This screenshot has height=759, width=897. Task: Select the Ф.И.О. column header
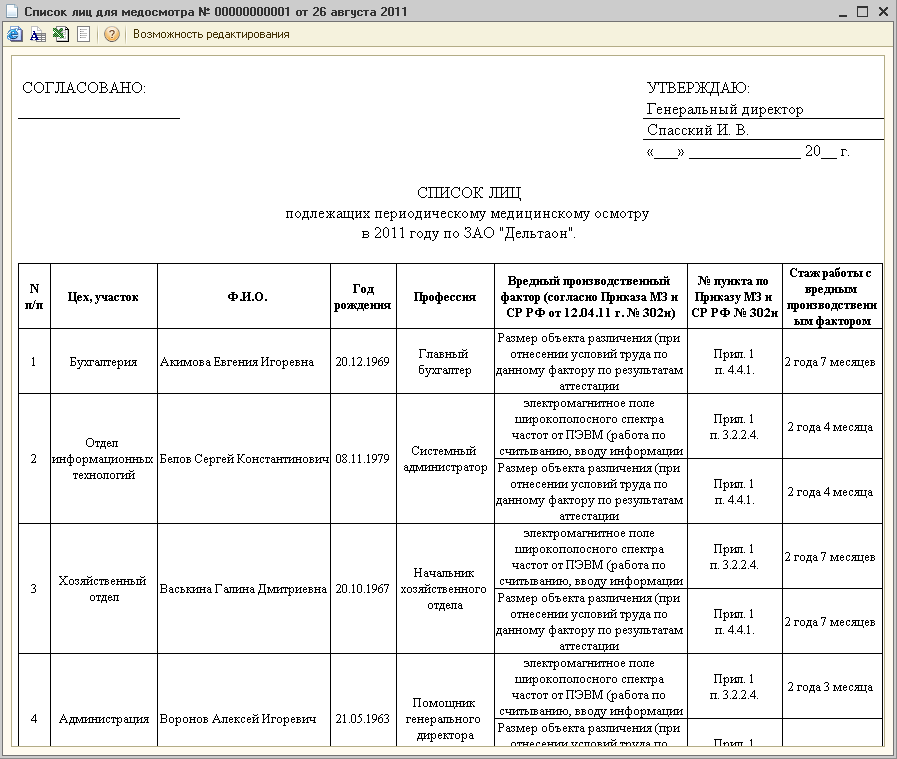244,296
